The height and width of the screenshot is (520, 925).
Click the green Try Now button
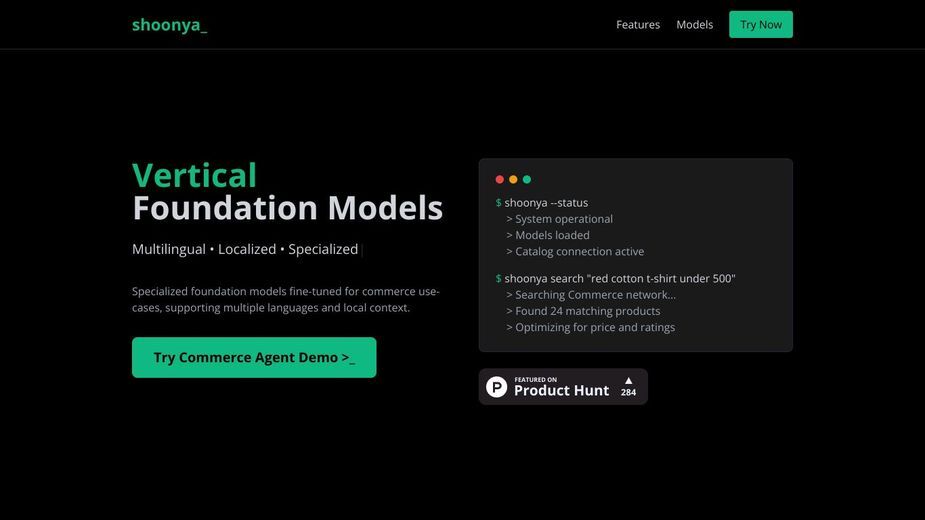(x=760, y=25)
